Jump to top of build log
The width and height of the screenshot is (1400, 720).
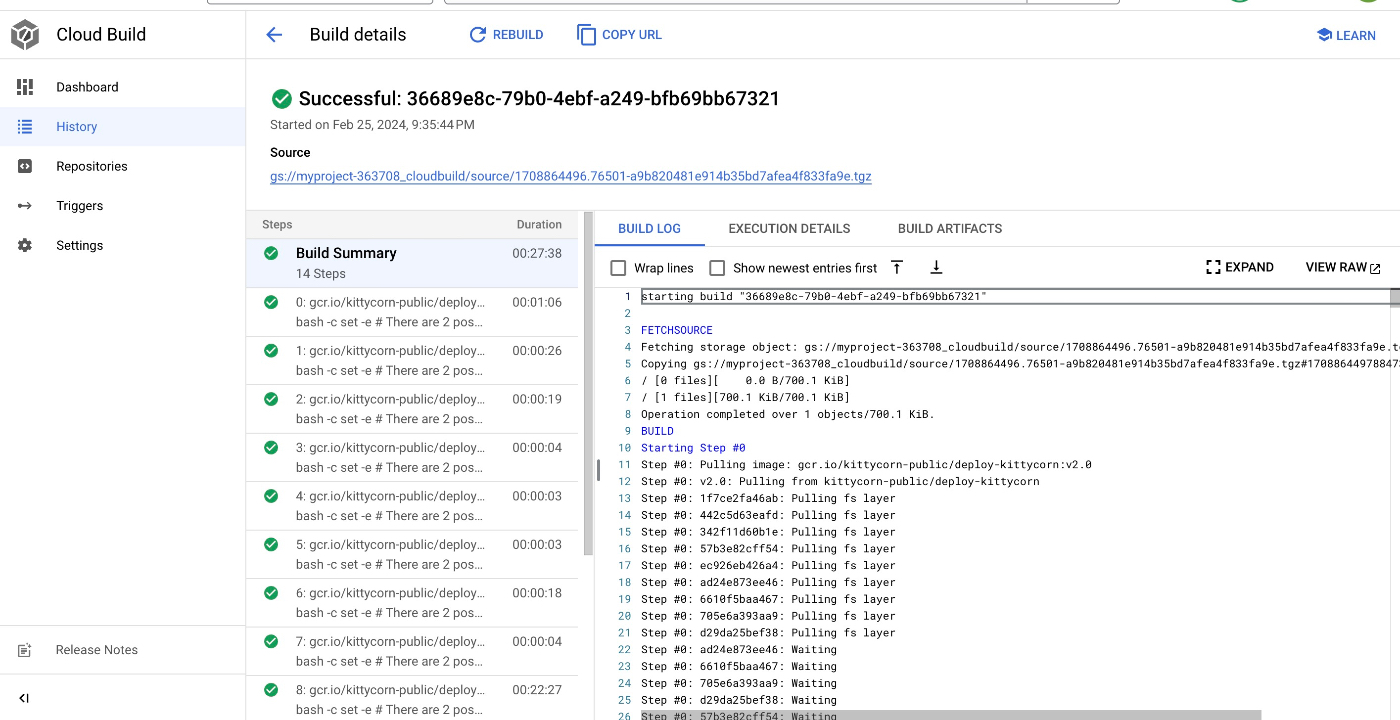pyautogui.click(x=897, y=267)
